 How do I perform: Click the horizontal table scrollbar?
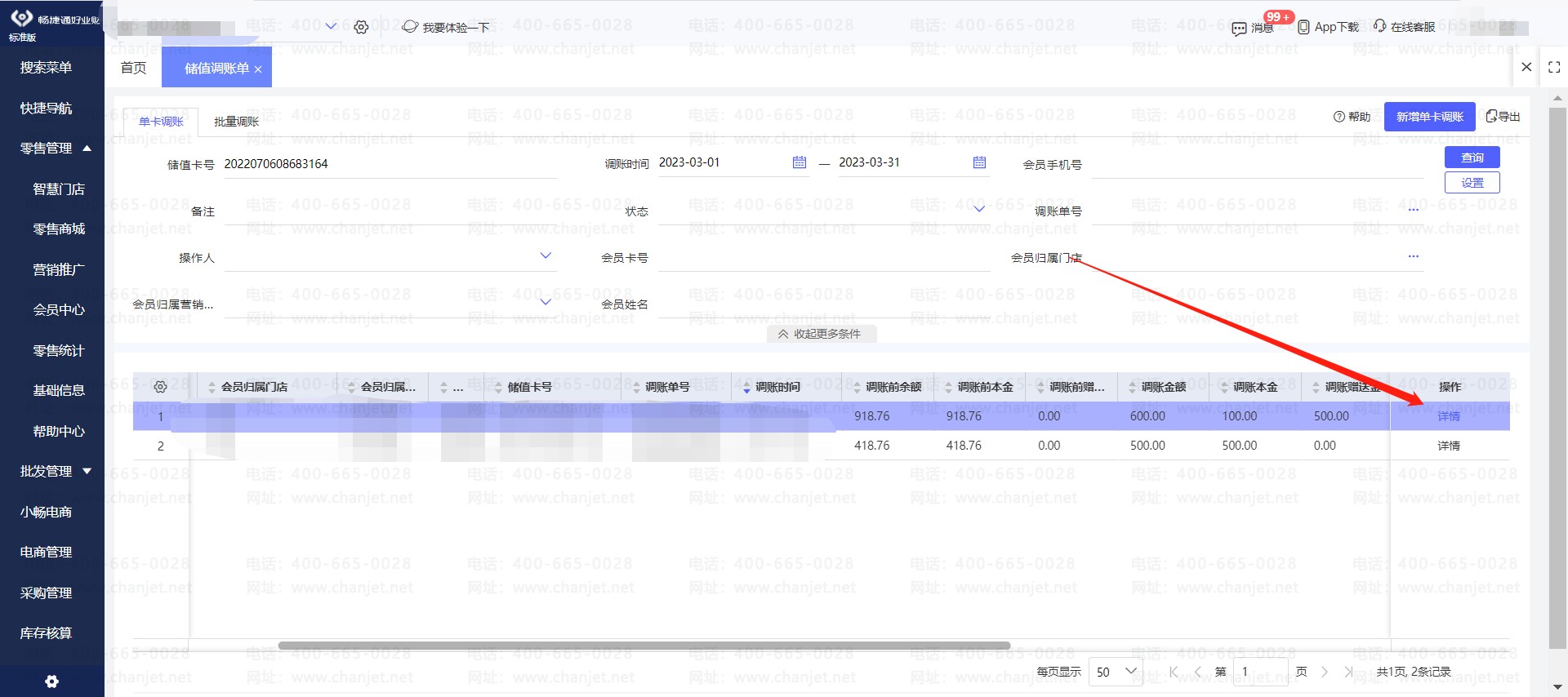pos(644,646)
